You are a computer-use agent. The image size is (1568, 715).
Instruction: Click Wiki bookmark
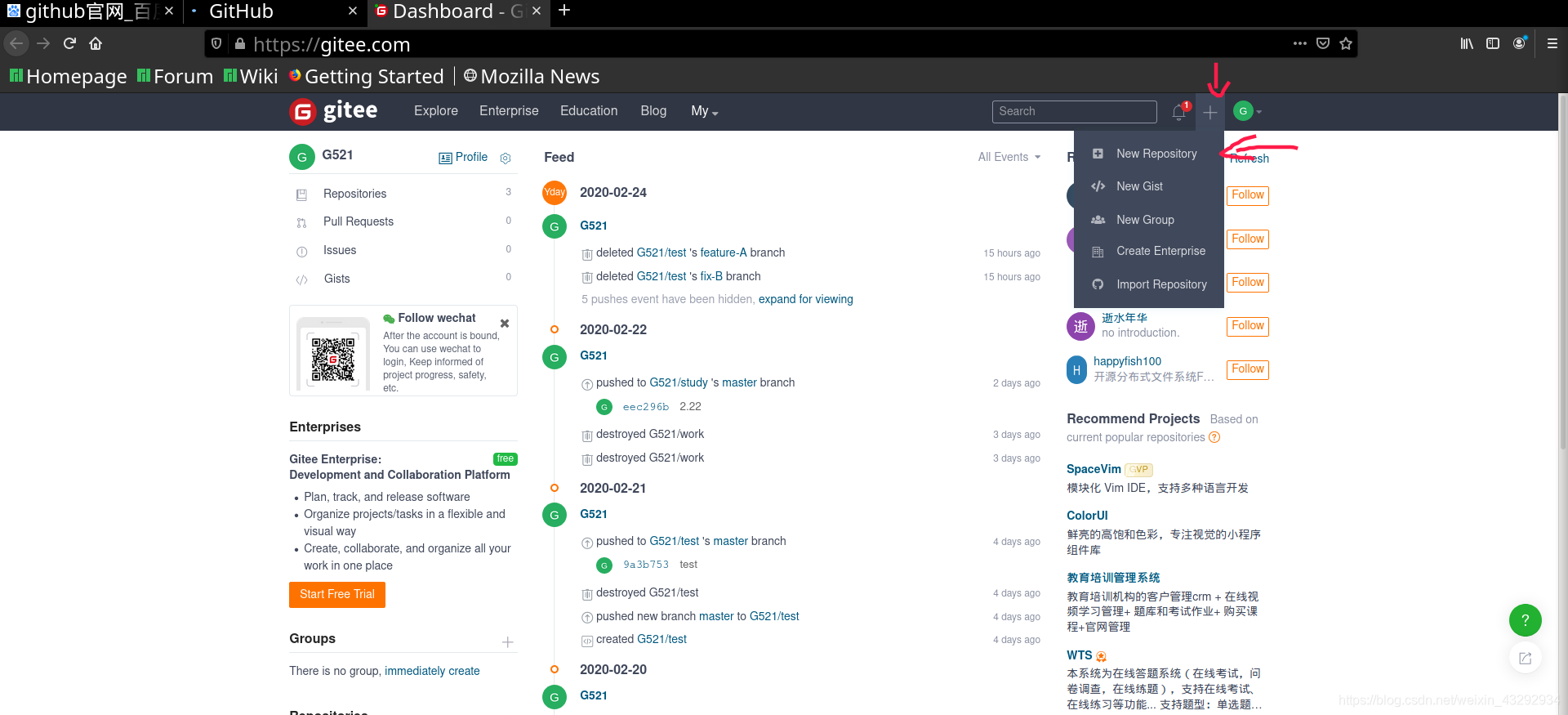pyautogui.click(x=251, y=77)
